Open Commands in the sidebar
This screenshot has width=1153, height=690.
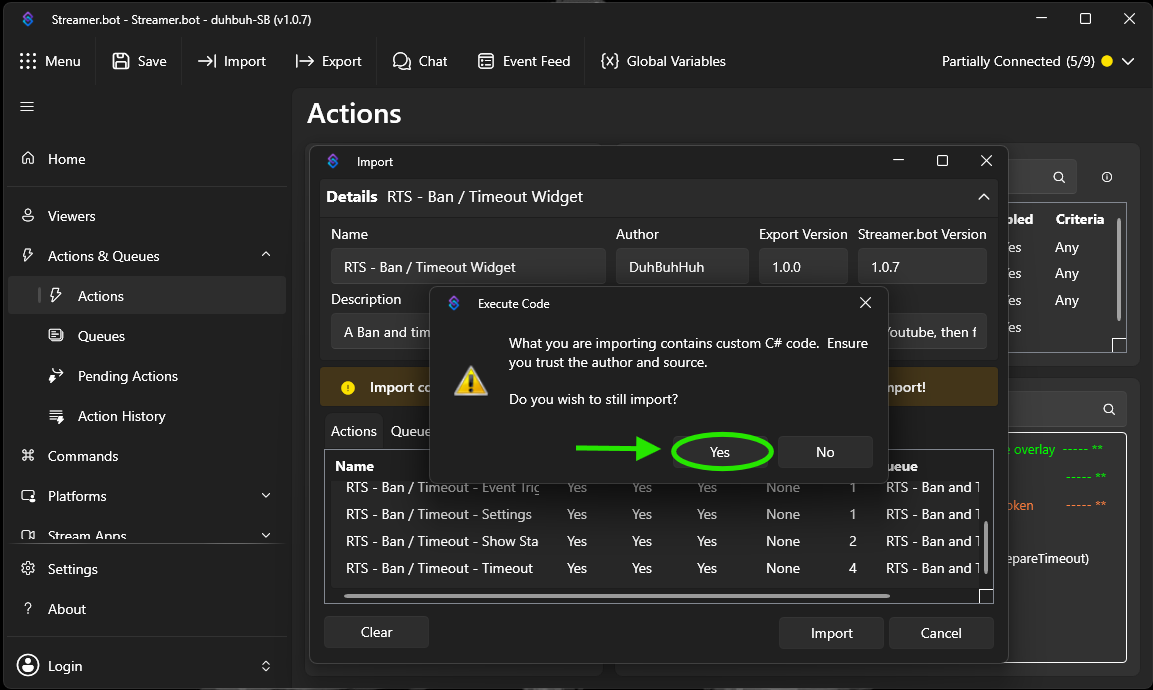click(x=147, y=456)
